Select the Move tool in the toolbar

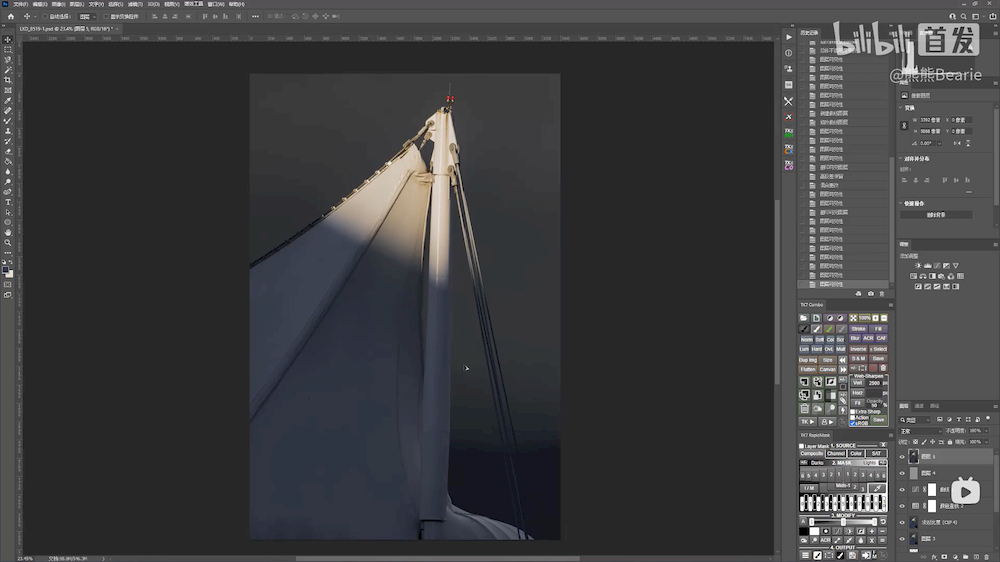point(8,39)
